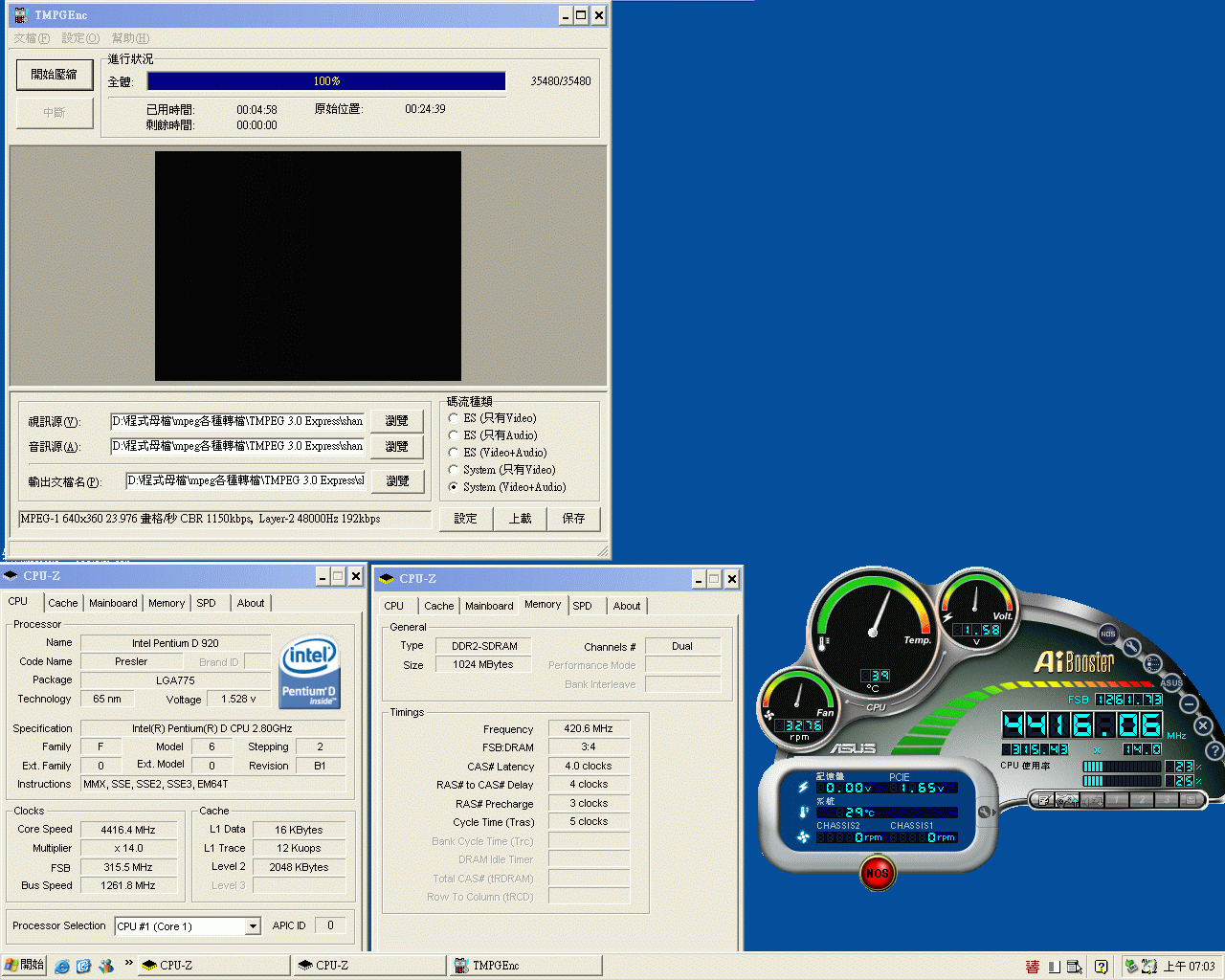Click the video source path field
The height and width of the screenshot is (980, 1225).
[x=237, y=421]
